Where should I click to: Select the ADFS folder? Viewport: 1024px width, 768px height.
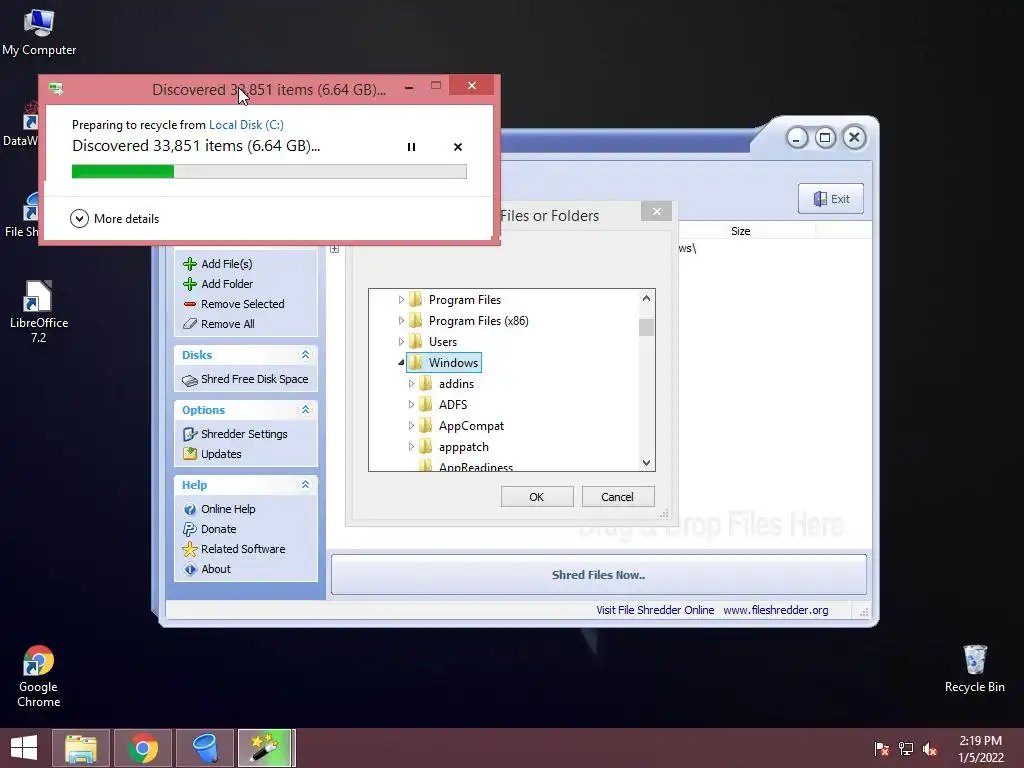point(453,405)
